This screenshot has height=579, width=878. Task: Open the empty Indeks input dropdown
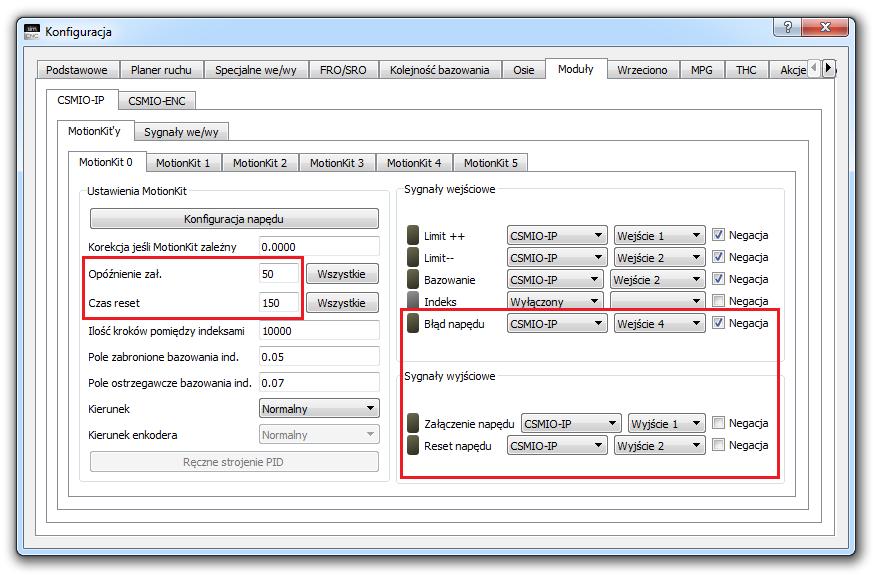coord(657,301)
